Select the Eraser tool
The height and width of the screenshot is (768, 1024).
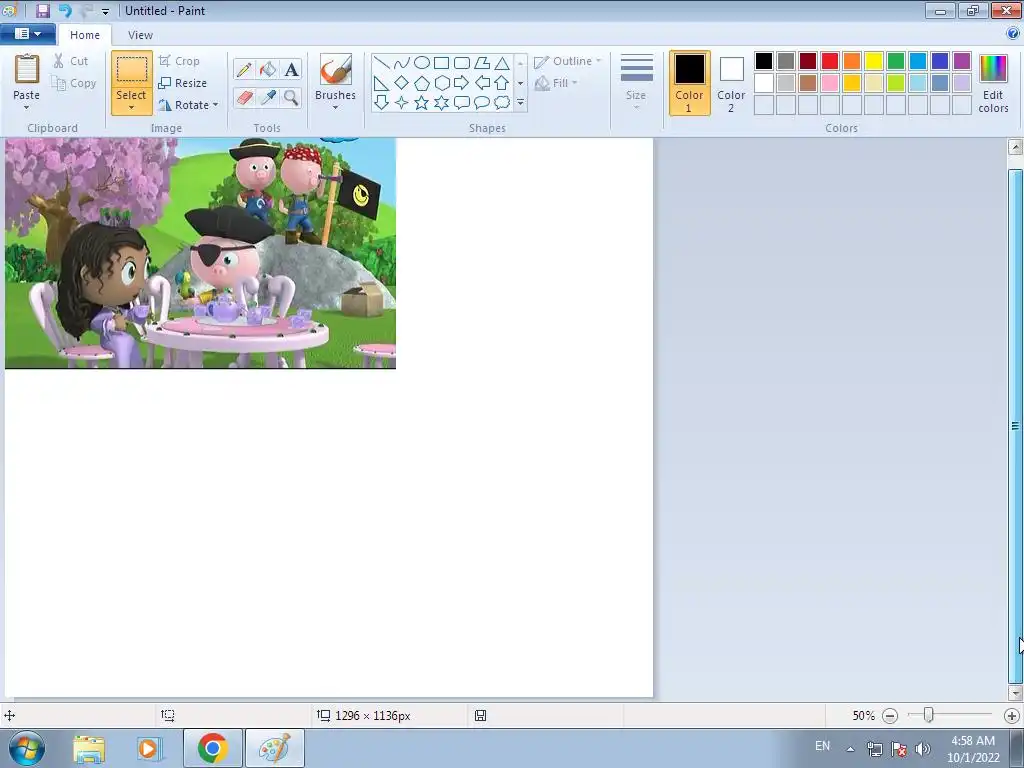tap(244, 98)
